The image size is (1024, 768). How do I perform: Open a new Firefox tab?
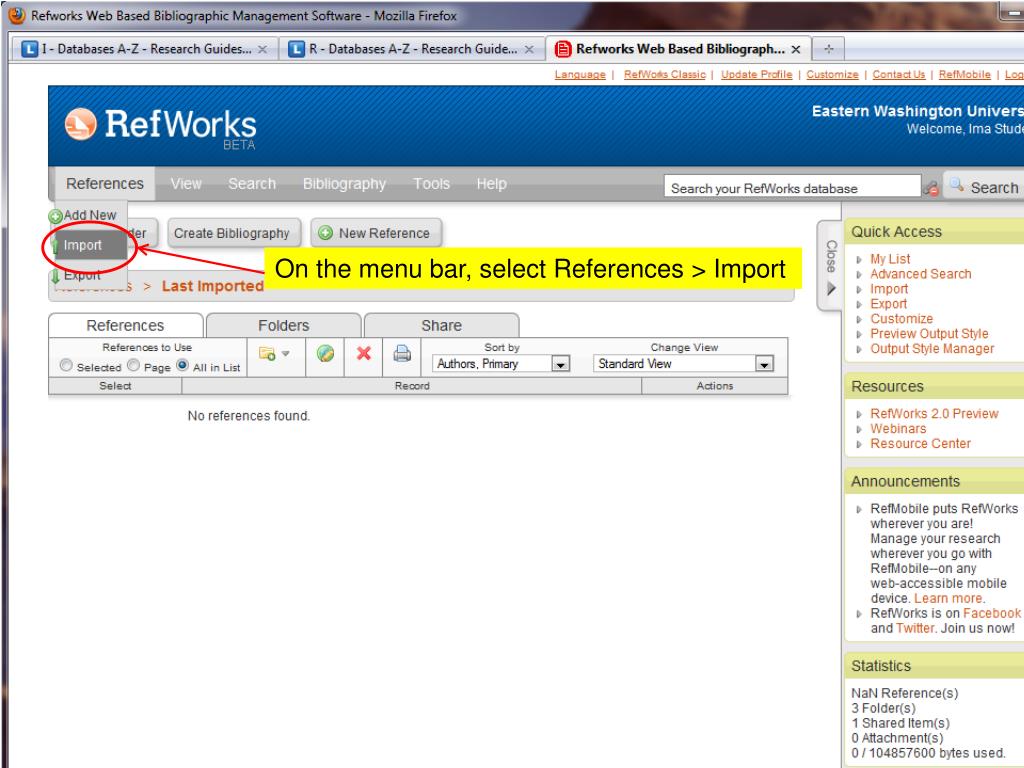(829, 49)
